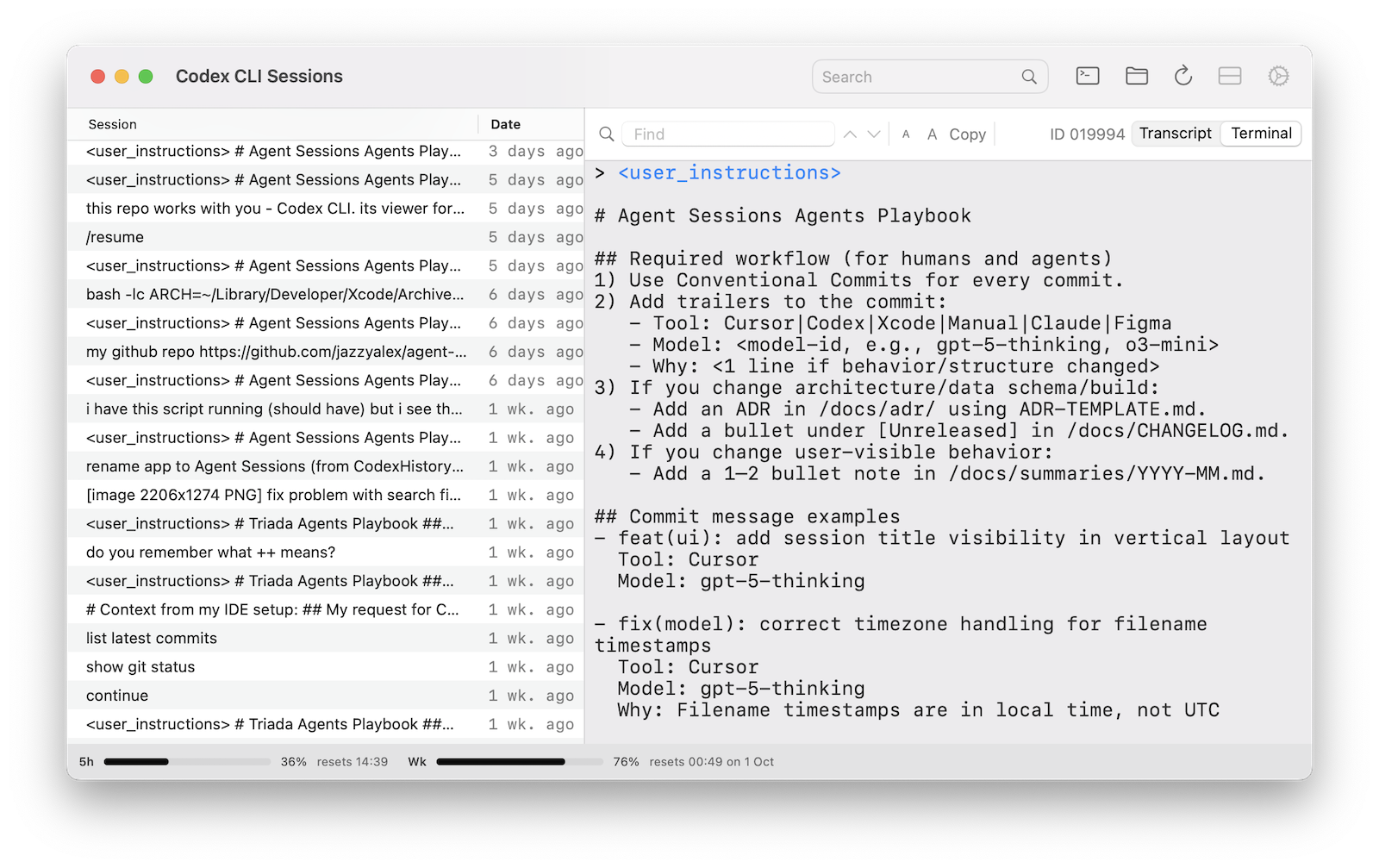This screenshot has height=868, width=1379.
Task: Click session ID 019994 label
Action: (1087, 134)
